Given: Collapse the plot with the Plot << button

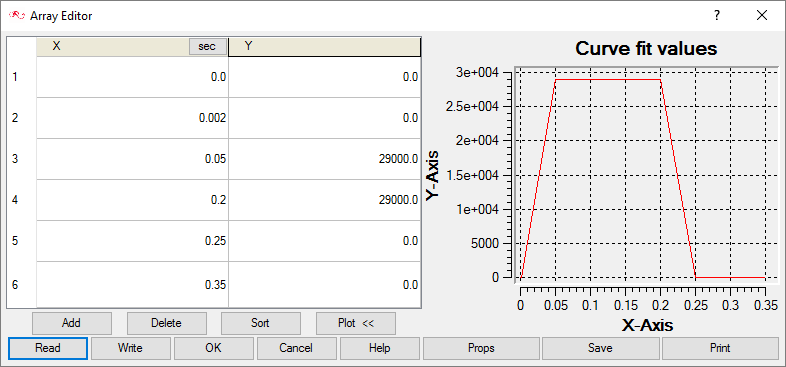Looking at the screenshot, I should (356, 323).
